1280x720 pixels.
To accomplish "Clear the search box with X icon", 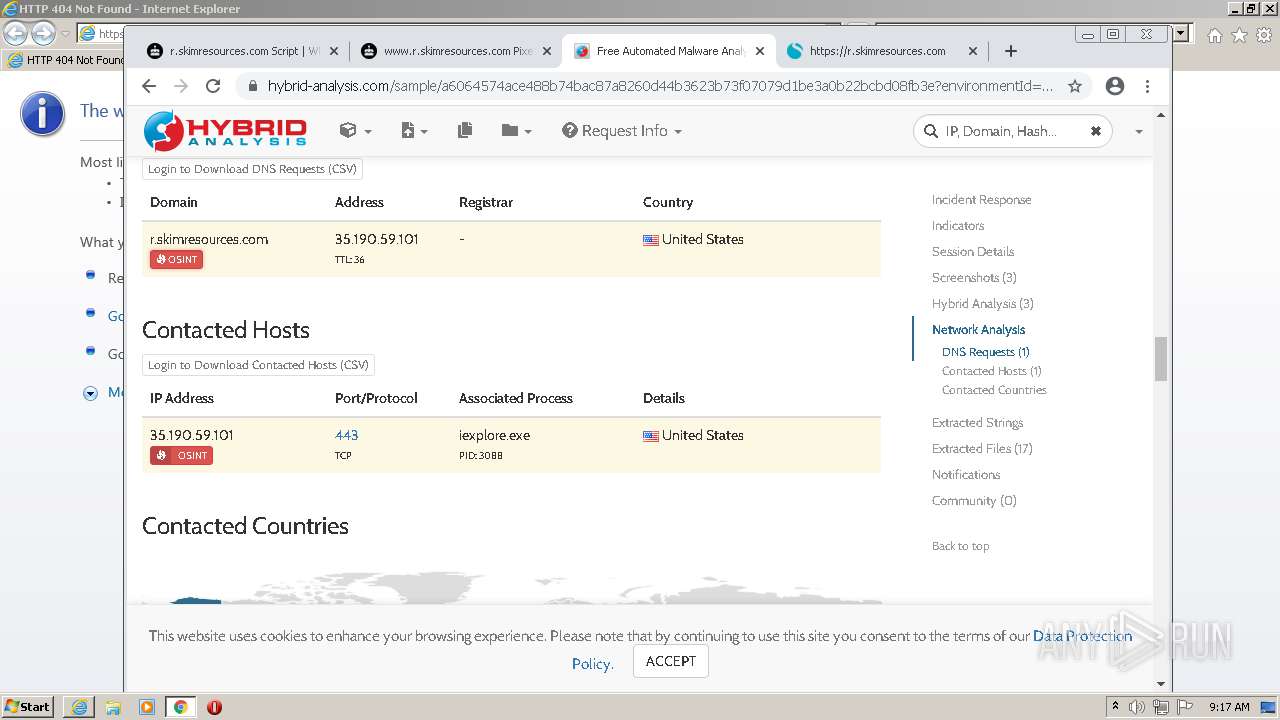I will [1095, 131].
